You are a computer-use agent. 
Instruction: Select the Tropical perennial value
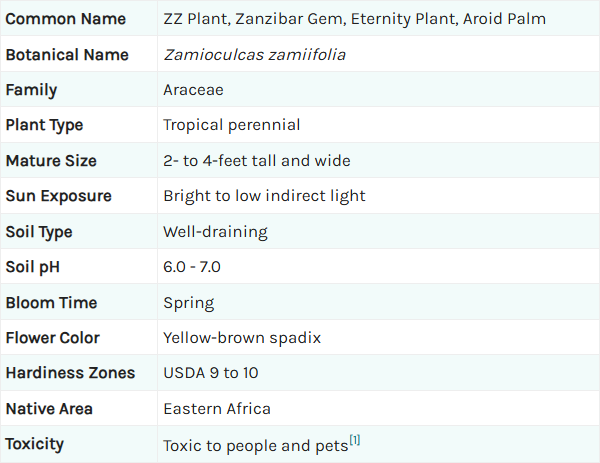tap(232, 125)
